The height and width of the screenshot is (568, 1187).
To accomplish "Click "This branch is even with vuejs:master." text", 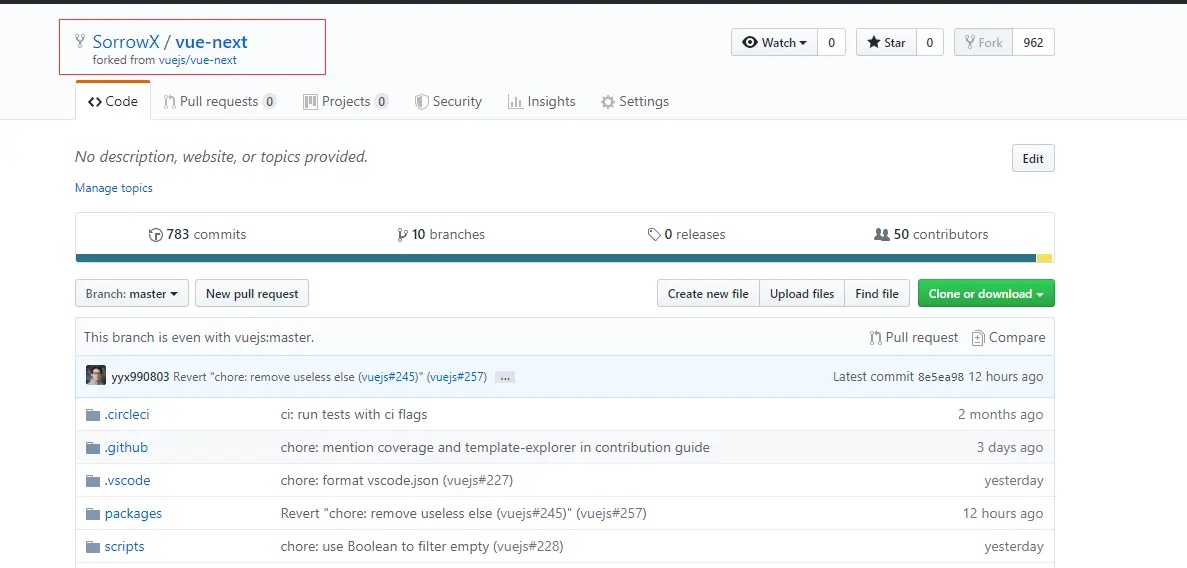I will [199, 338].
